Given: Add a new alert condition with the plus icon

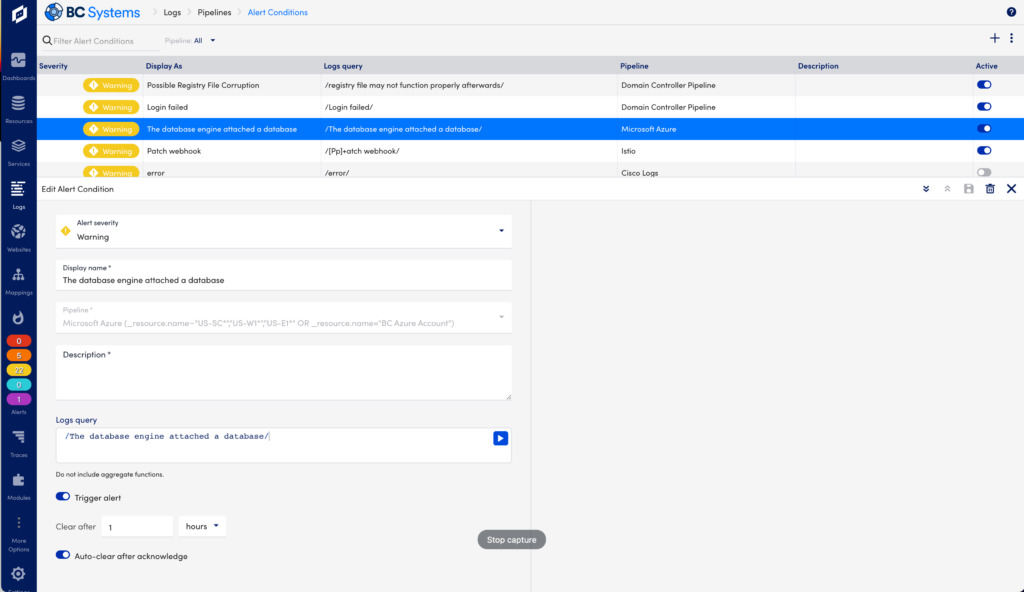Looking at the screenshot, I should (x=994, y=37).
